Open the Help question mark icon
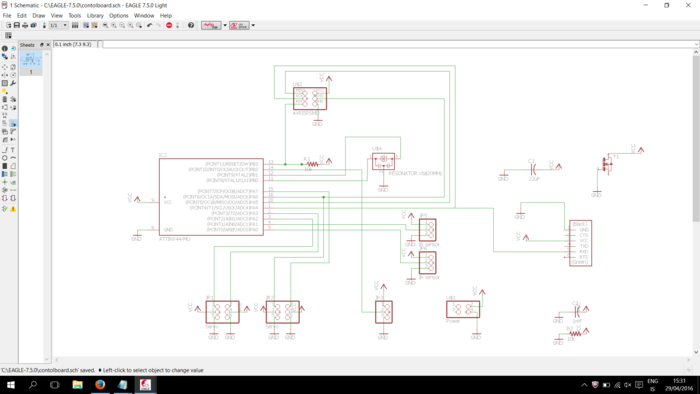Screen dimensions: 700x394 [x=191, y=25]
